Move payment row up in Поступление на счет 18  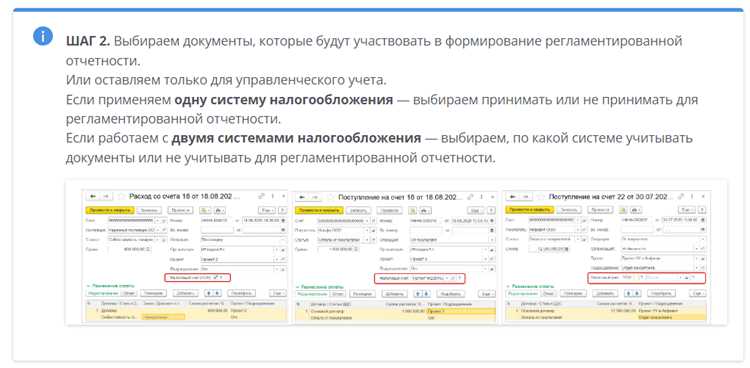click(x=418, y=294)
